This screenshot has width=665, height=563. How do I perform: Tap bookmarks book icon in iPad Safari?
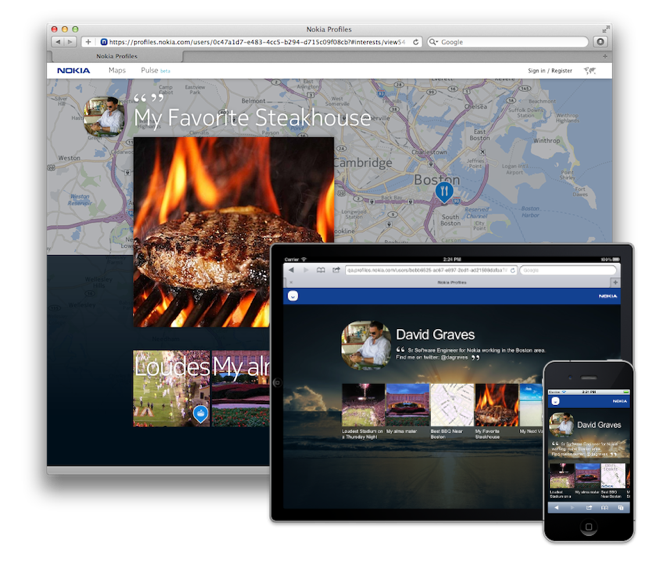[321, 270]
